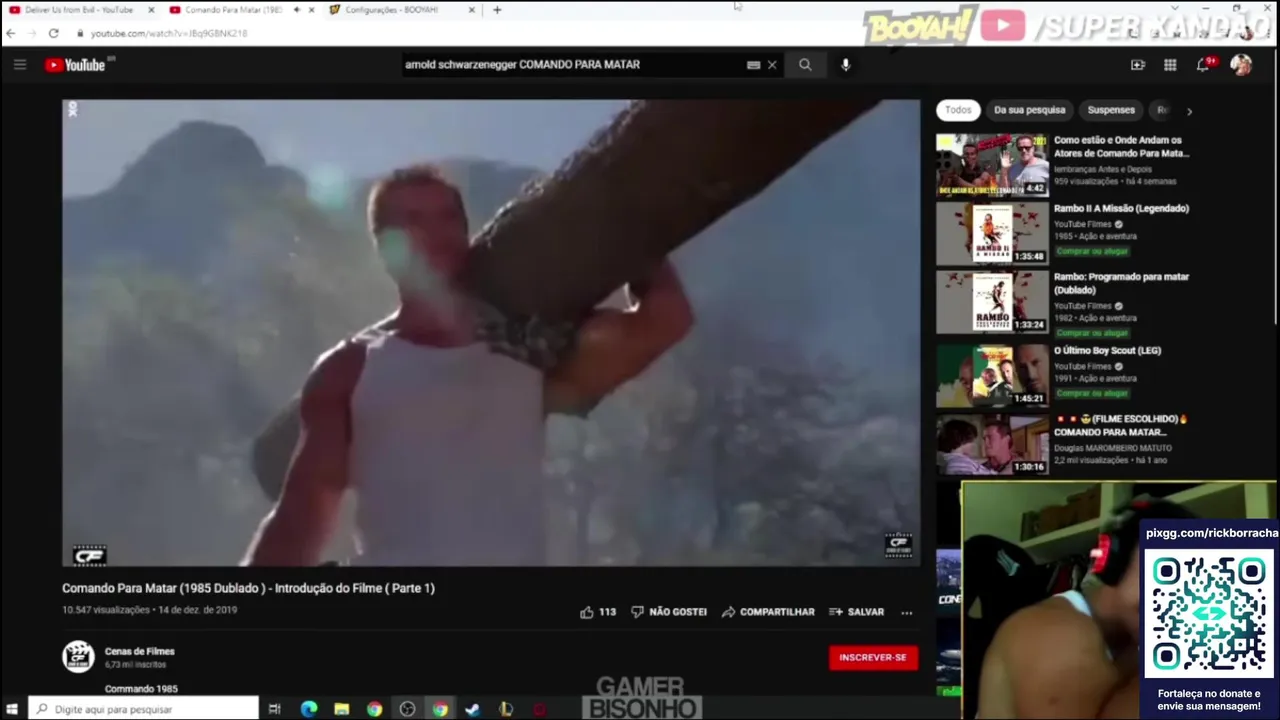Open Rambo: Programado para matar thumbnail
1280x720 pixels.
tap(992, 302)
